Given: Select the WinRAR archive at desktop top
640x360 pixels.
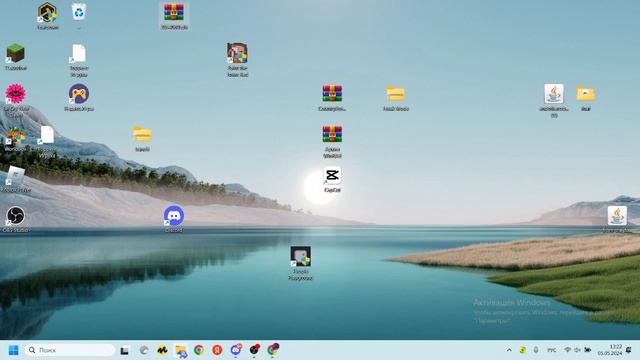Looking at the screenshot, I should (x=174, y=12).
